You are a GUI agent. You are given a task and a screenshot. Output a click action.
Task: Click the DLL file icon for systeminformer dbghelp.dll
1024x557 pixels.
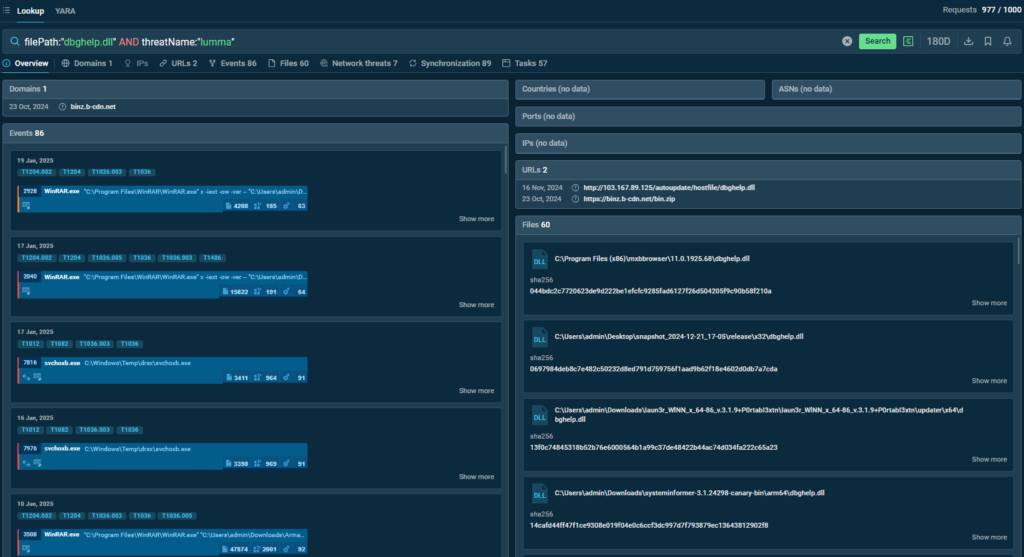click(x=538, y=494)
